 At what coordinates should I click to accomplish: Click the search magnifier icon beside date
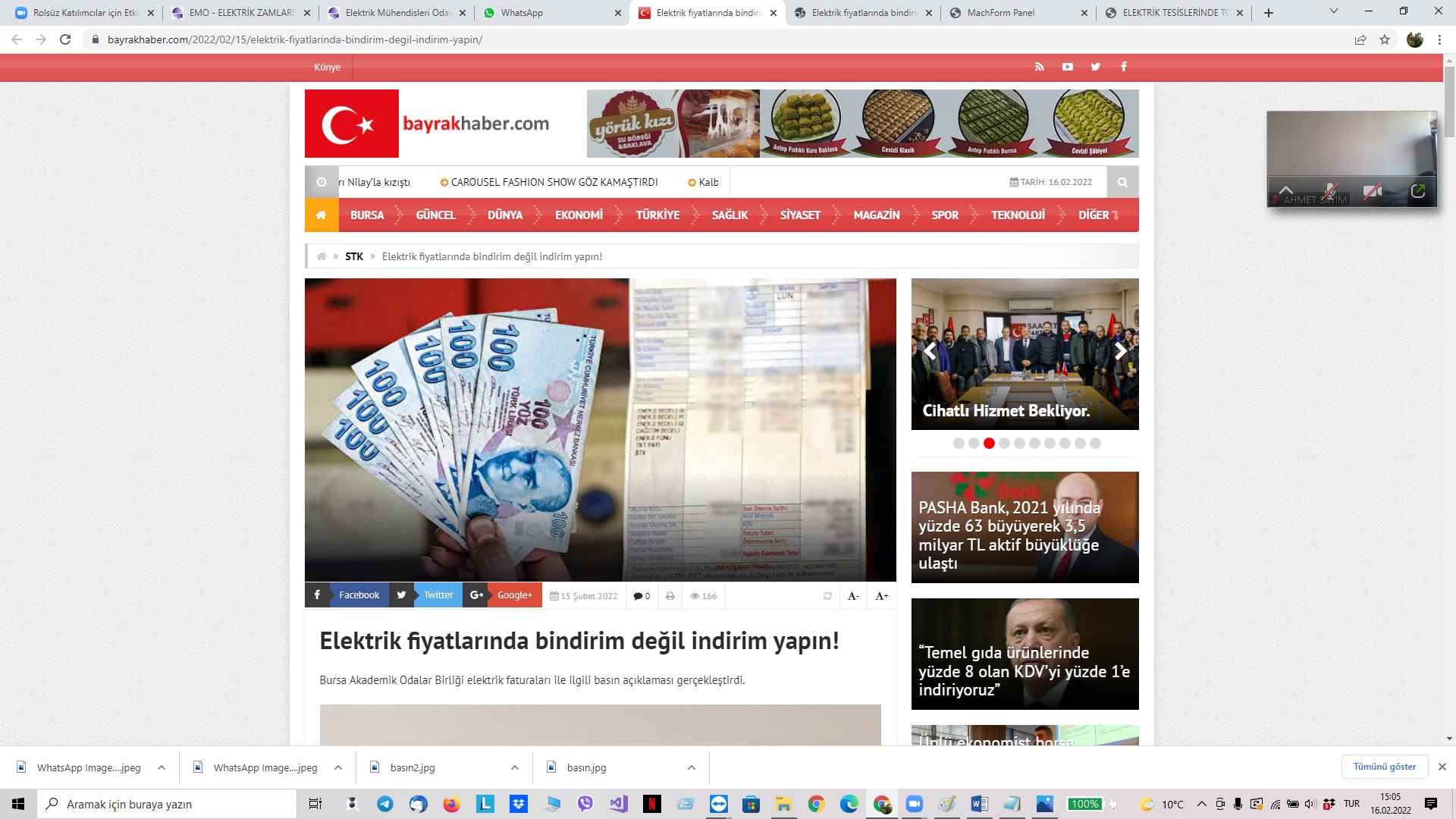(x=1122, y=182)
